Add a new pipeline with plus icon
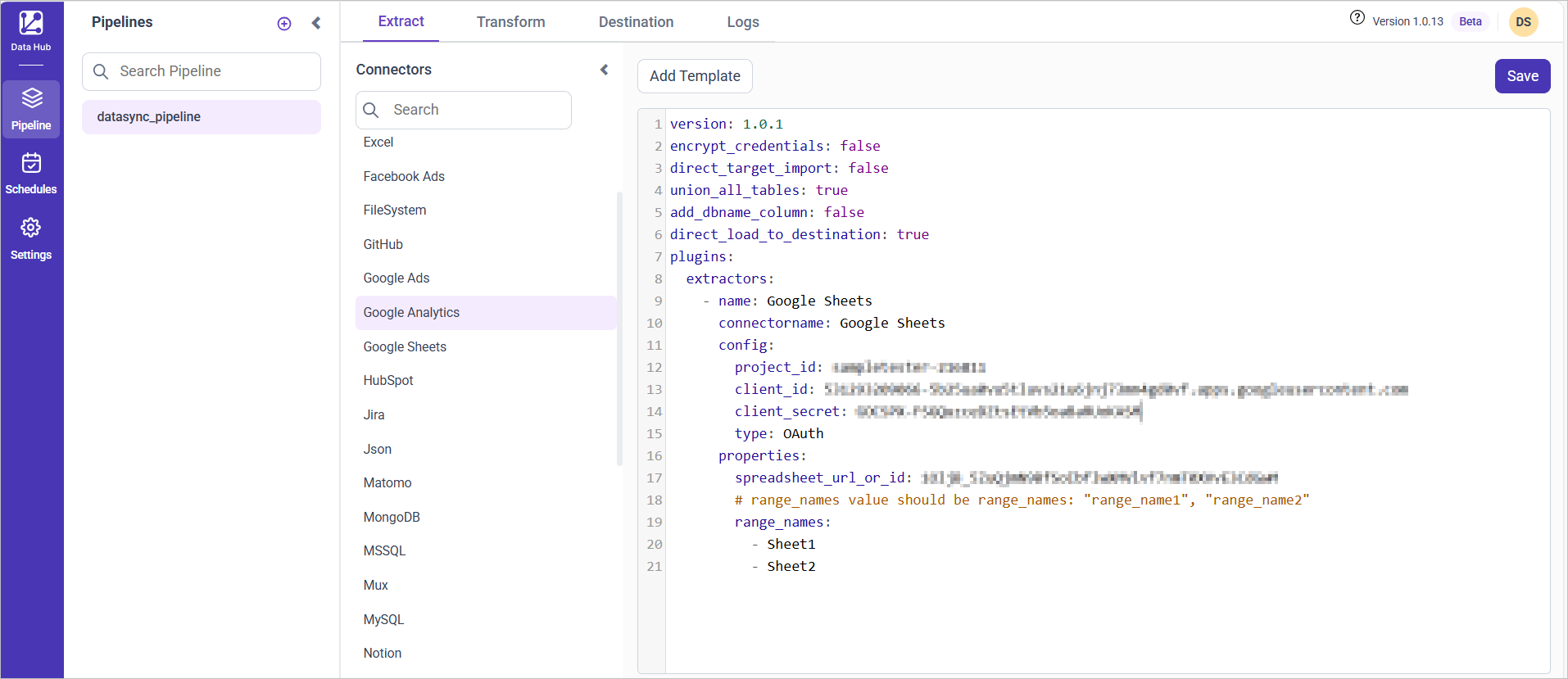Viewport: 1568px width, 679px height. [284, 24]
